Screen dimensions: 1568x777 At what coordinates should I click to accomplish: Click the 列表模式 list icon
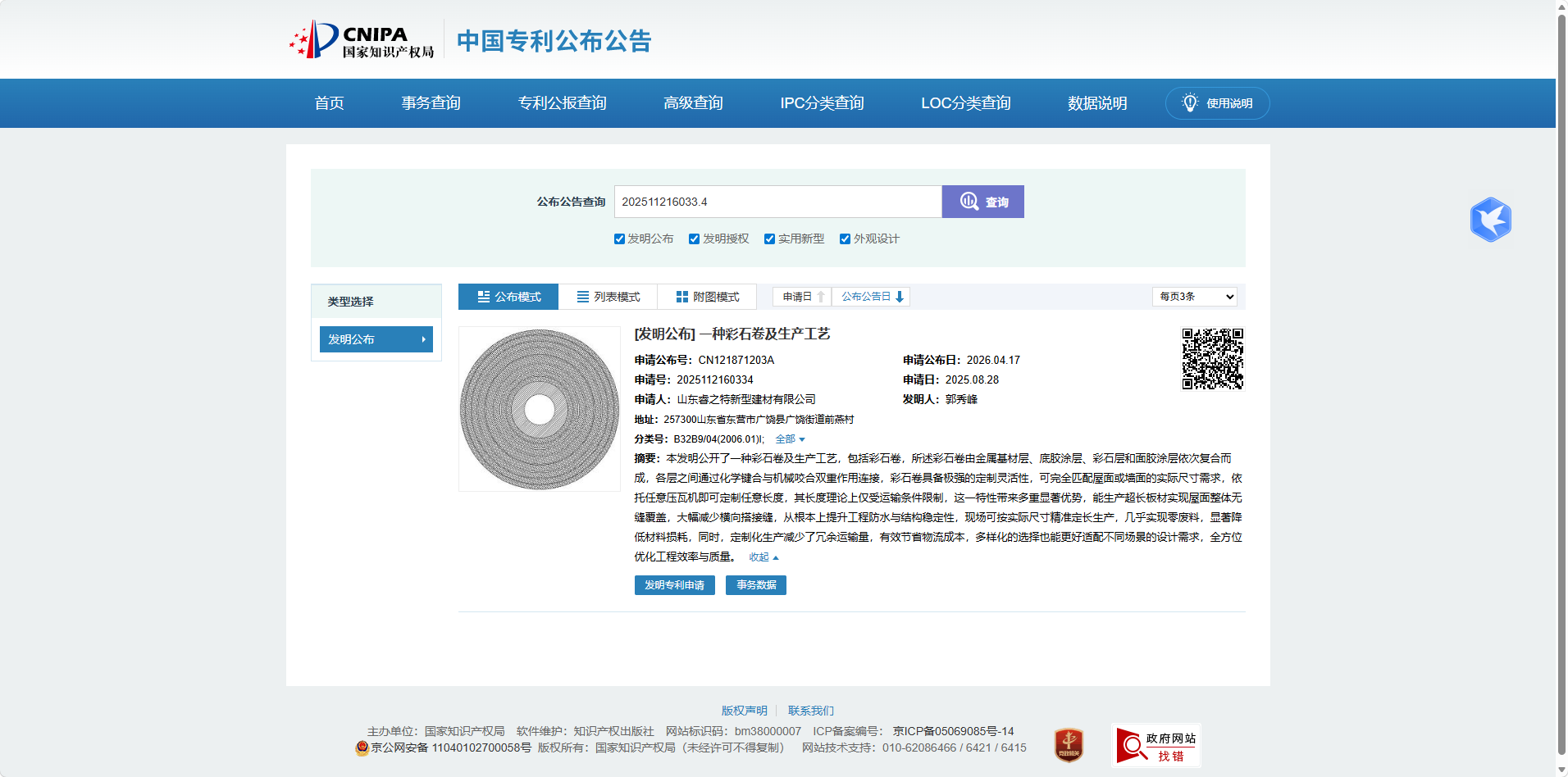point(583,297)
